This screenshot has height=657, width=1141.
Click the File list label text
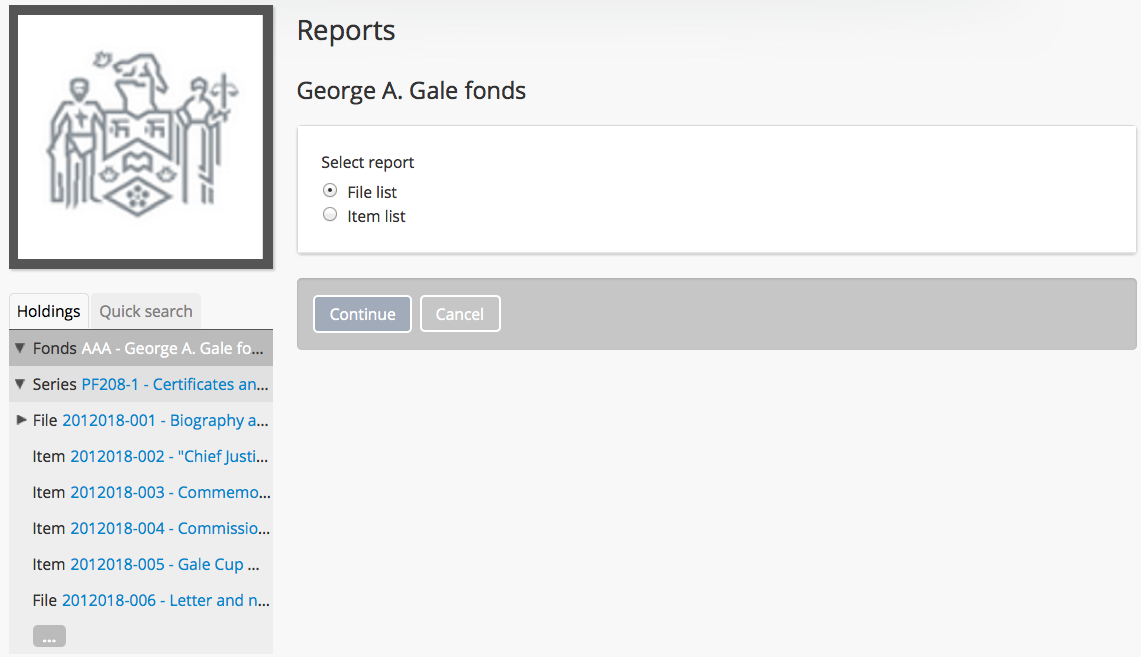tap(372, 192)
